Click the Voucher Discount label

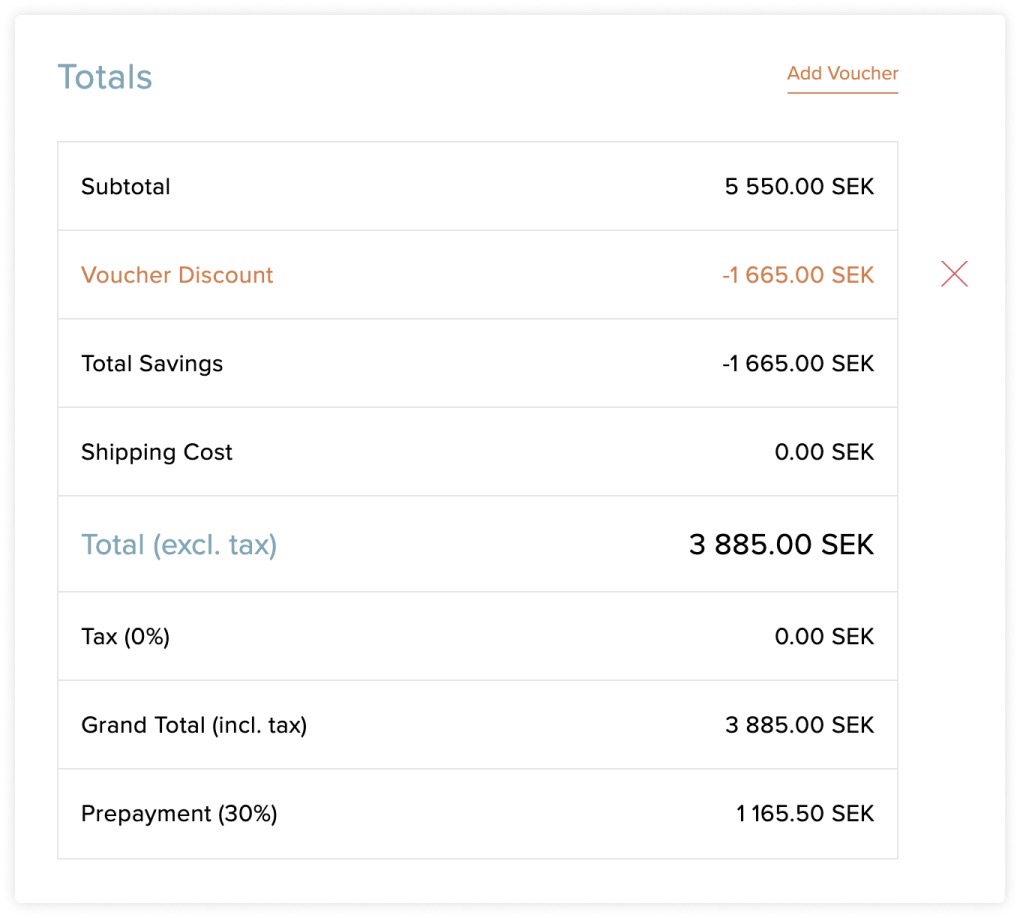point(177,275)
